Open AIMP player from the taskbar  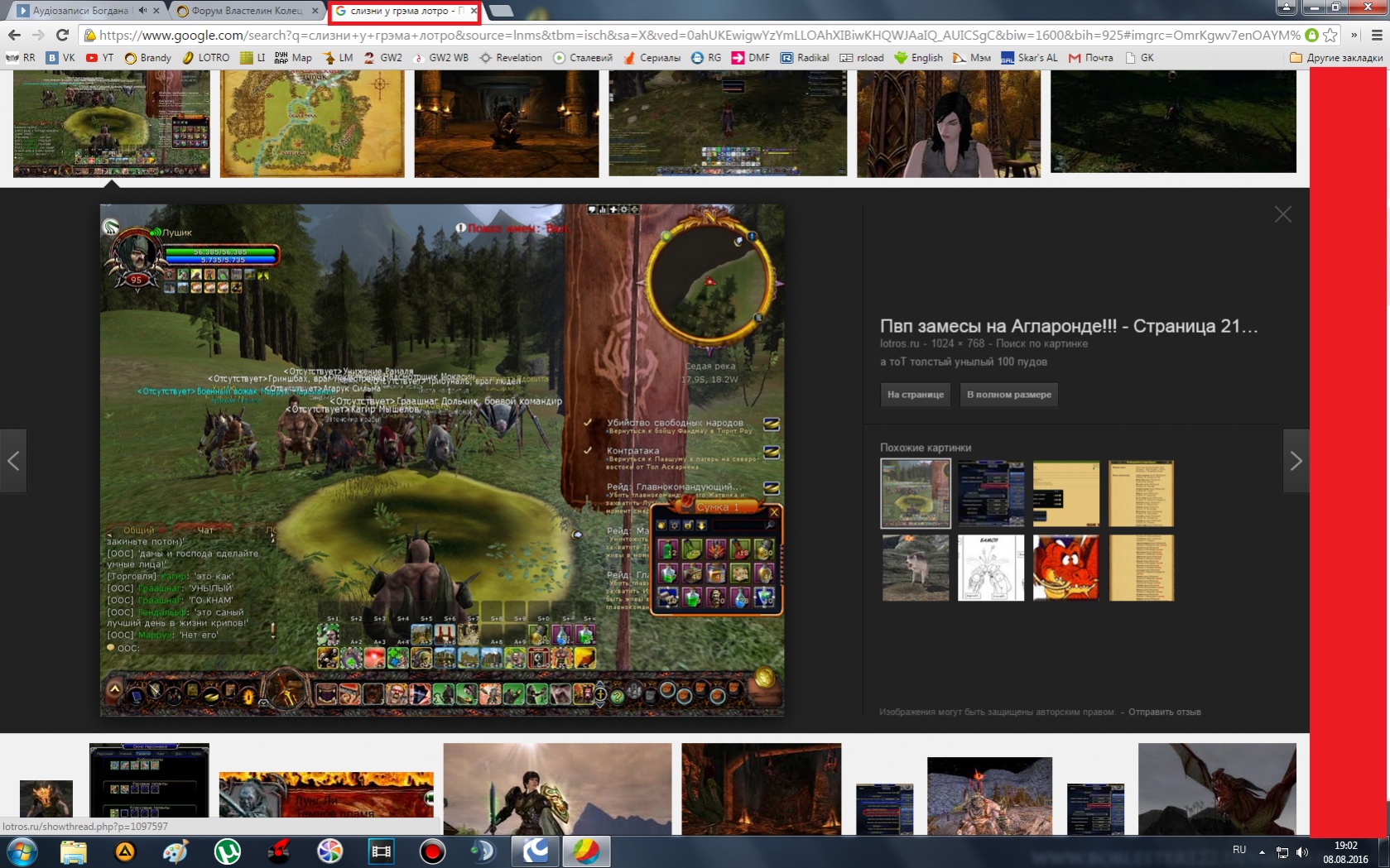coord(125,851)
